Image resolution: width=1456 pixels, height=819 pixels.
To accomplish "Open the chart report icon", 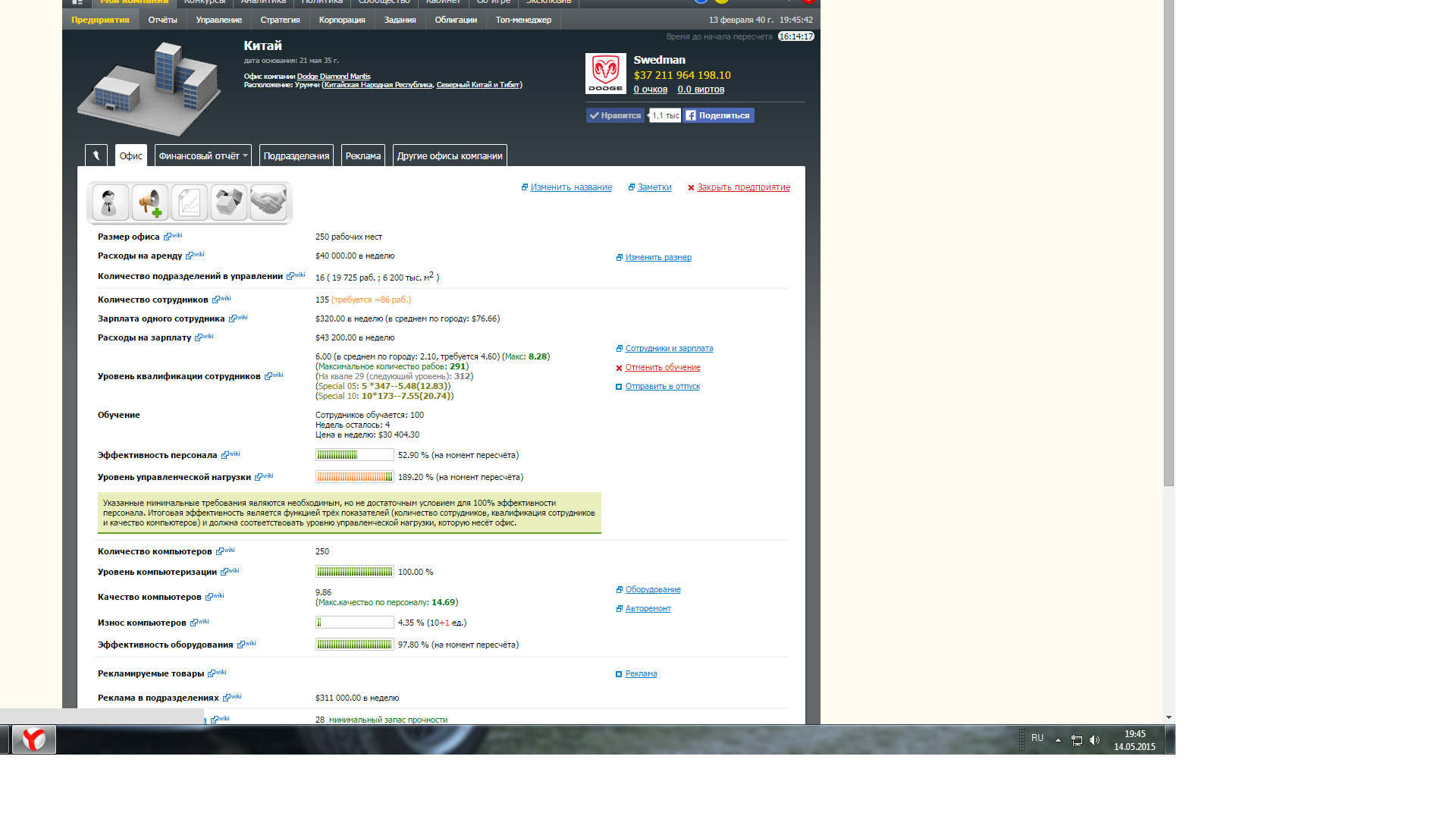I will [189, 202].
